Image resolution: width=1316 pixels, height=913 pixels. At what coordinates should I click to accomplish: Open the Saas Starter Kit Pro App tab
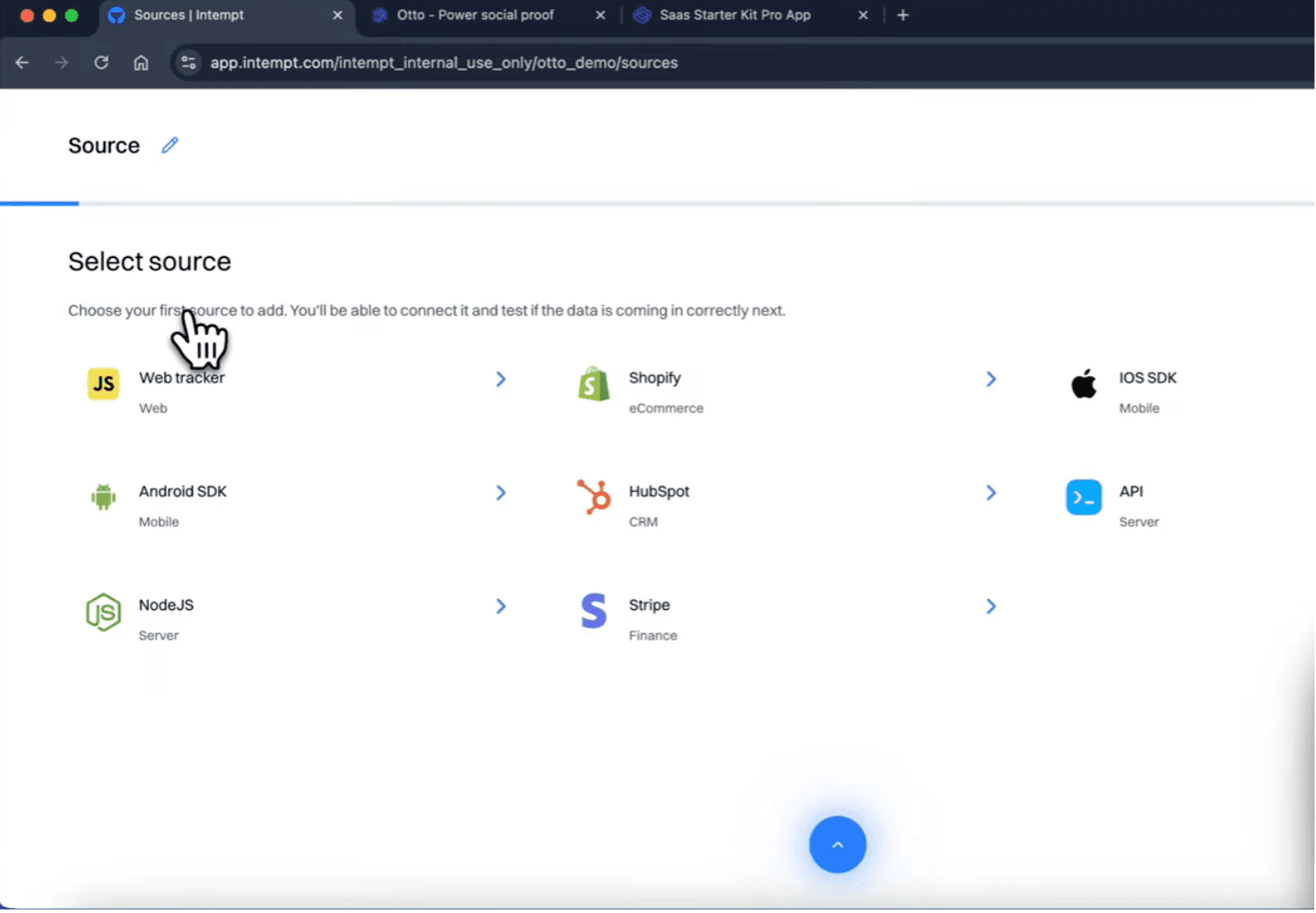tap(734, 15)
